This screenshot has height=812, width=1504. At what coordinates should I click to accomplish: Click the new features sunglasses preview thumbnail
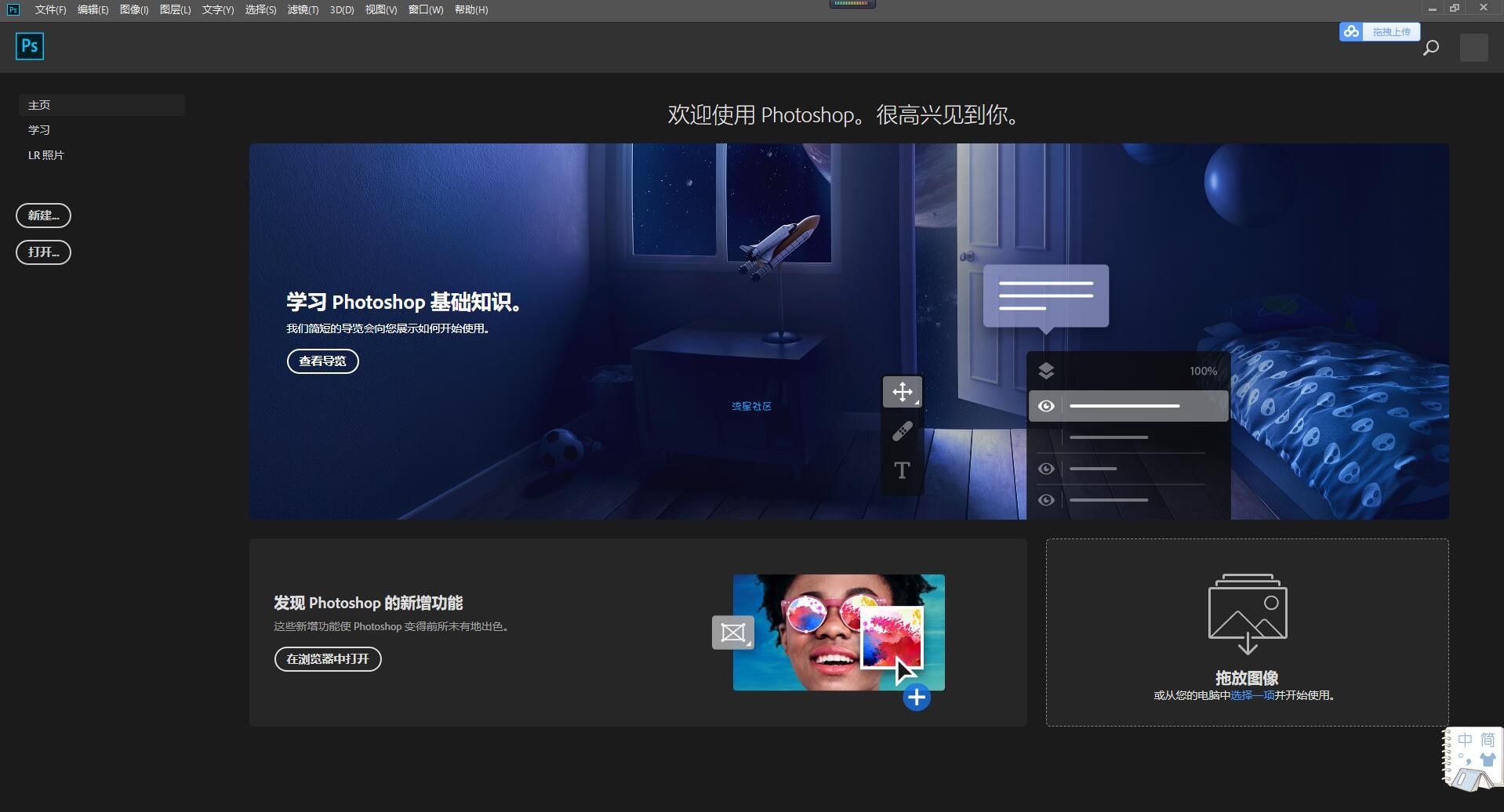click(x=838, y=633)
